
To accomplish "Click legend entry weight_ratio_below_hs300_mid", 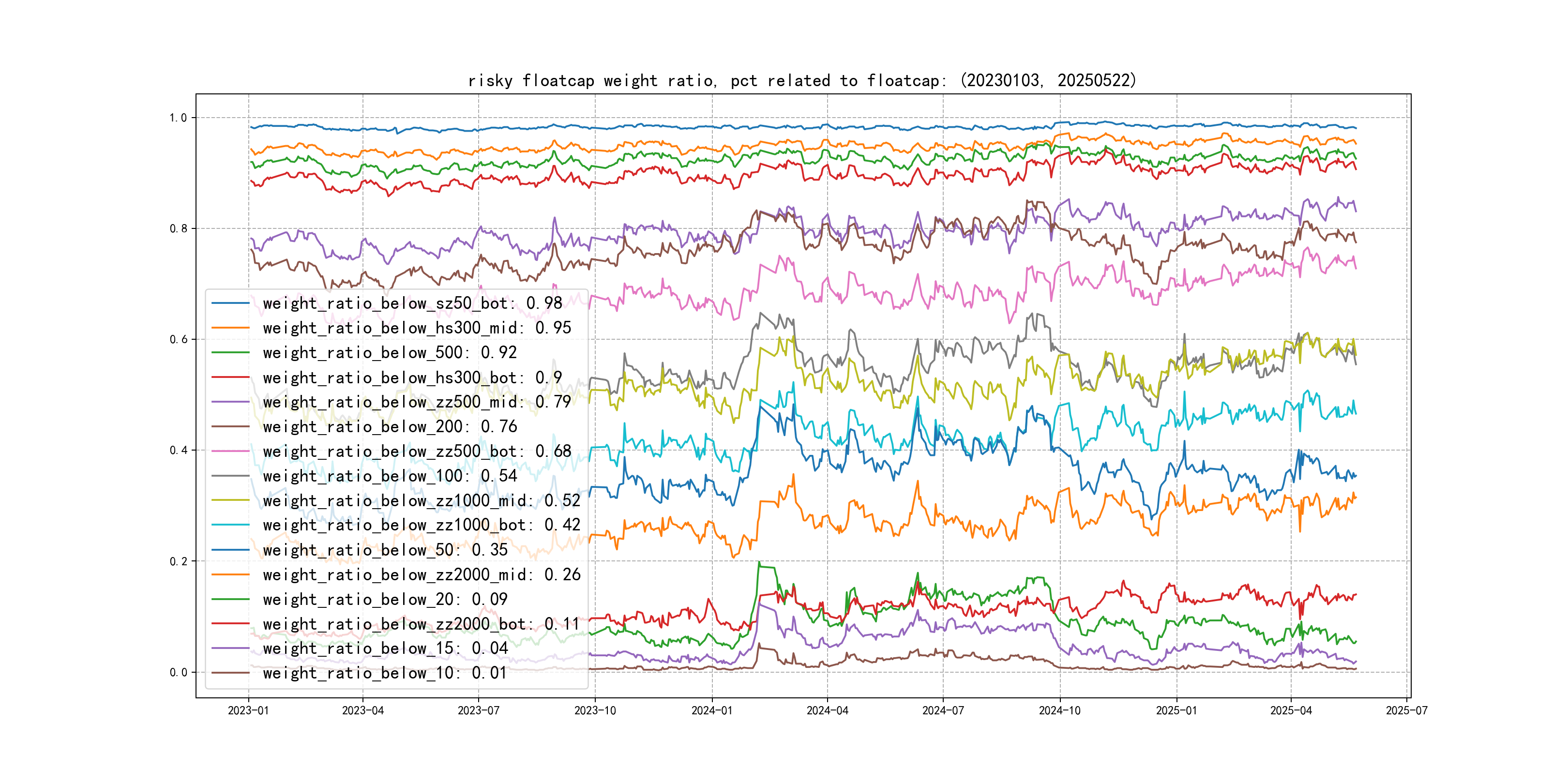I will tap(416, 328).
